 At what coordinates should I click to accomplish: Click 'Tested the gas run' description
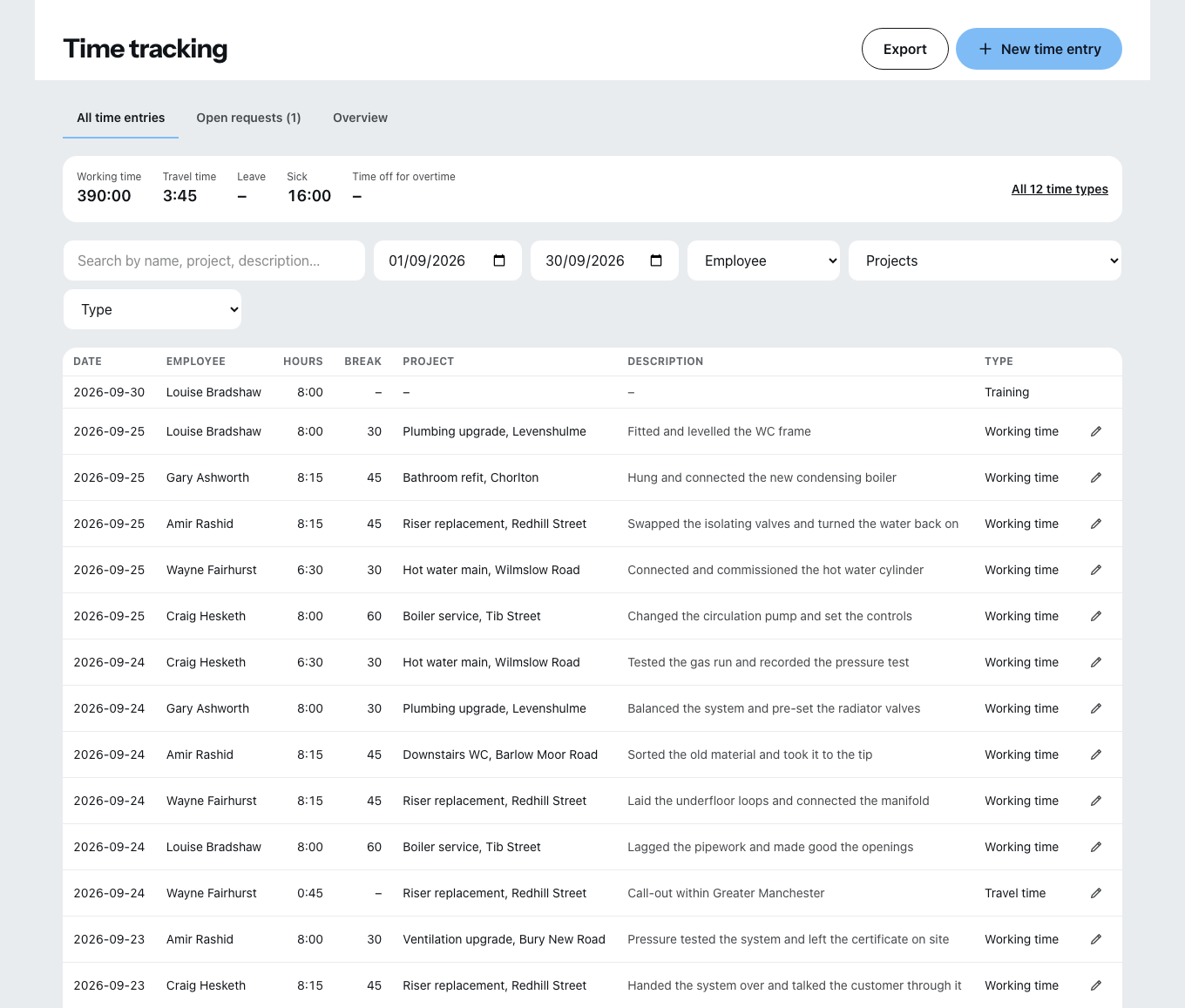(x=768, y=662)
